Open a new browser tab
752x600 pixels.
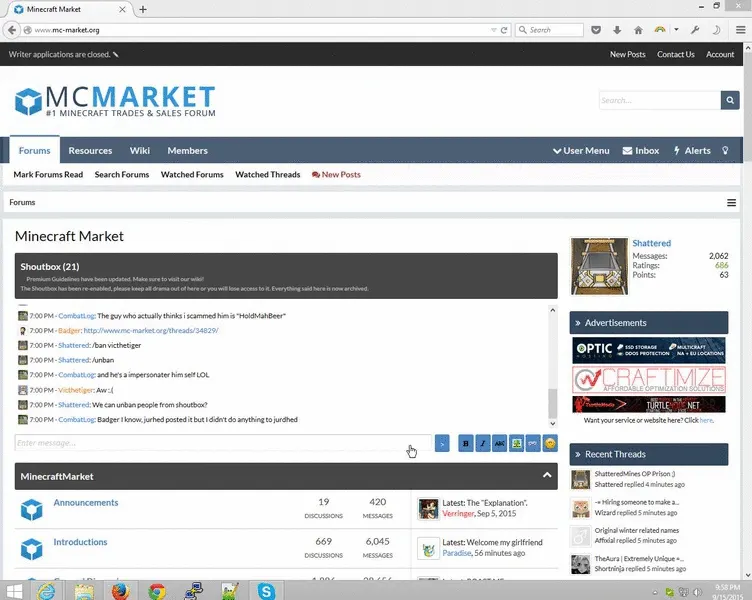click(x=143, y=9)
